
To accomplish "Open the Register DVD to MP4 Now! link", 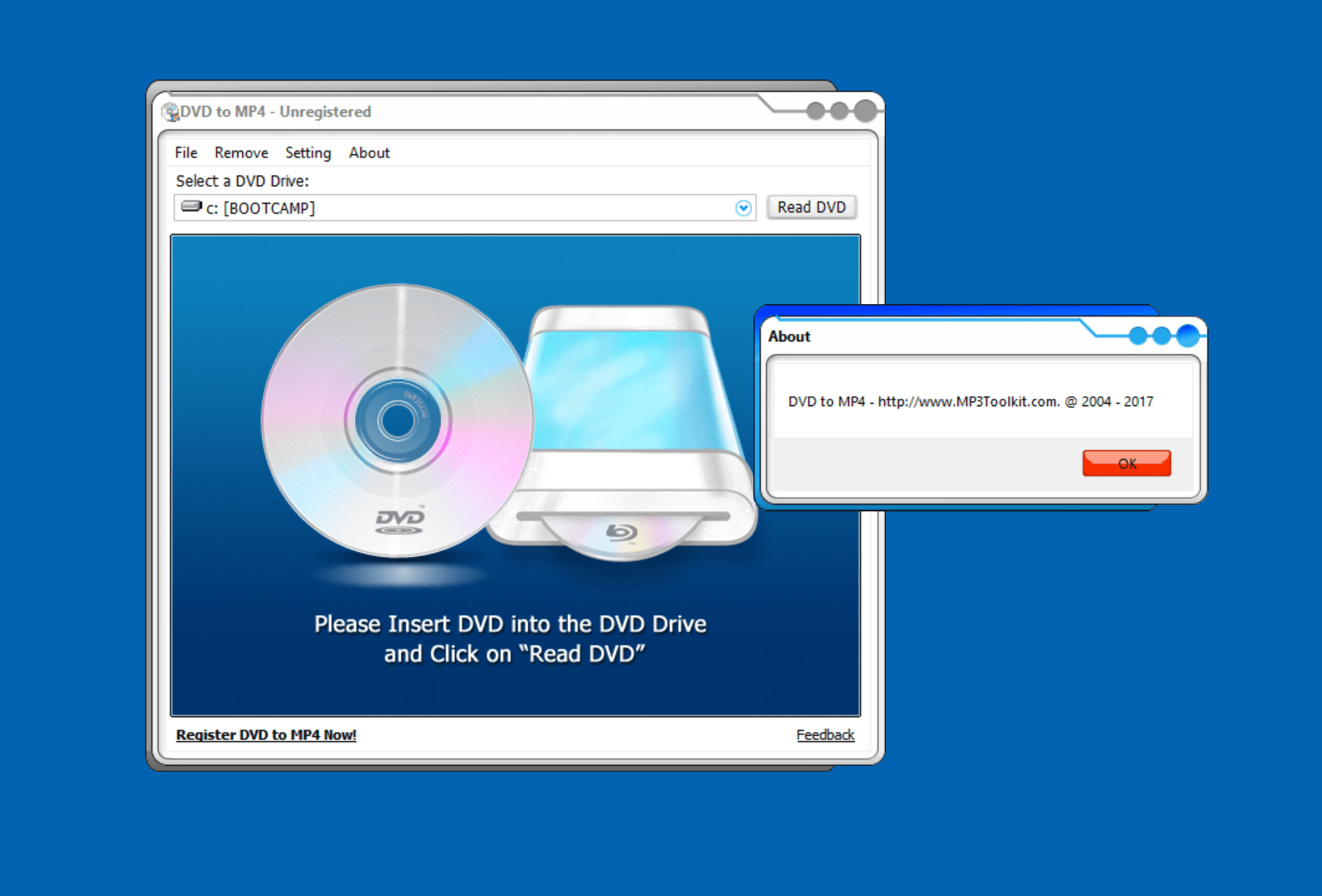I will (266, 734).
